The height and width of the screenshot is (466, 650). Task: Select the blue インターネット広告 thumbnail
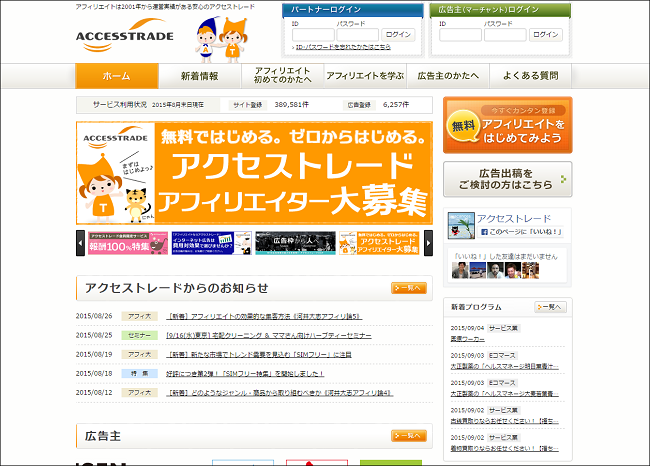point(211,243)
